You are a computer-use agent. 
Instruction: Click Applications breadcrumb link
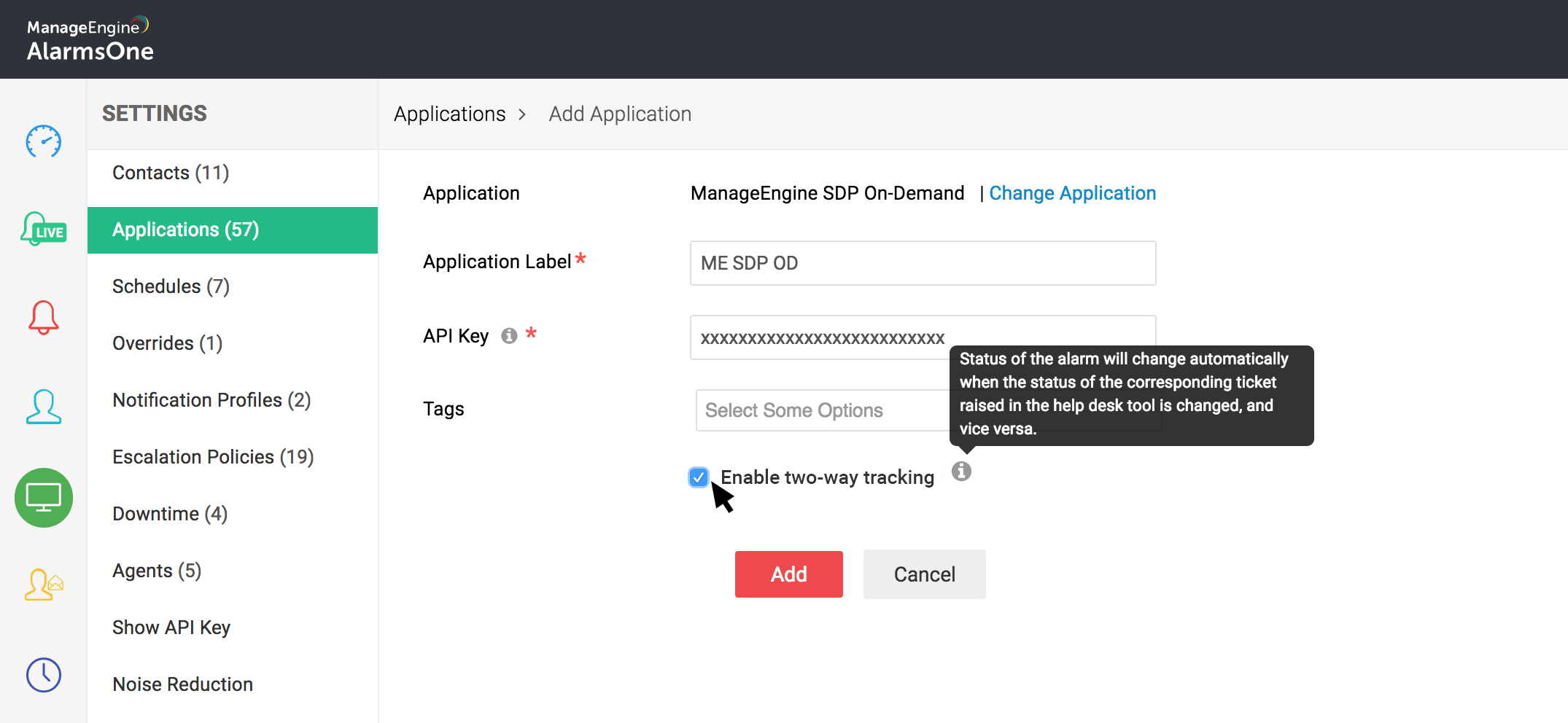450,114
